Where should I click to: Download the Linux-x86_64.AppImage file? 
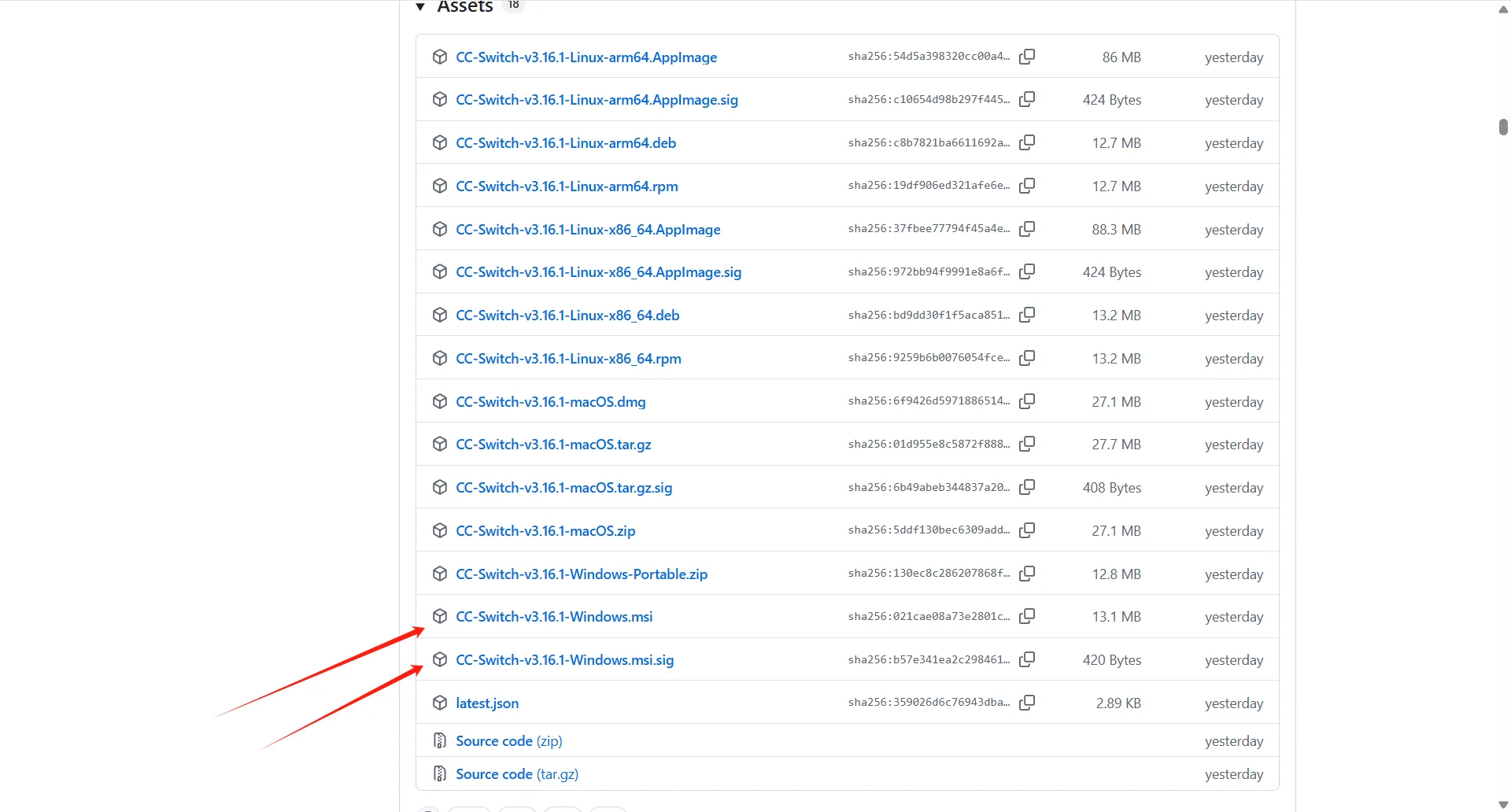[x=588, y=230]
